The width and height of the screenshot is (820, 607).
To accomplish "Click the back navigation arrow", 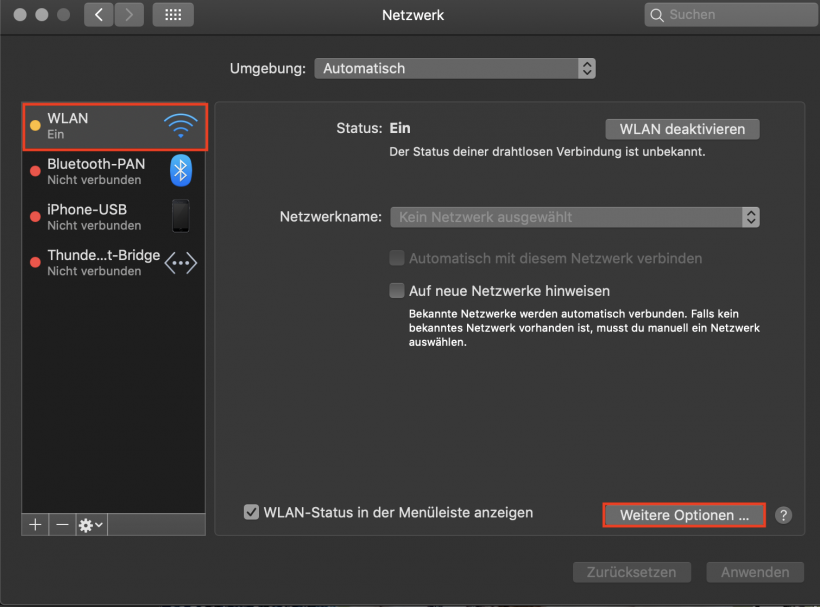I will (97, 15).
